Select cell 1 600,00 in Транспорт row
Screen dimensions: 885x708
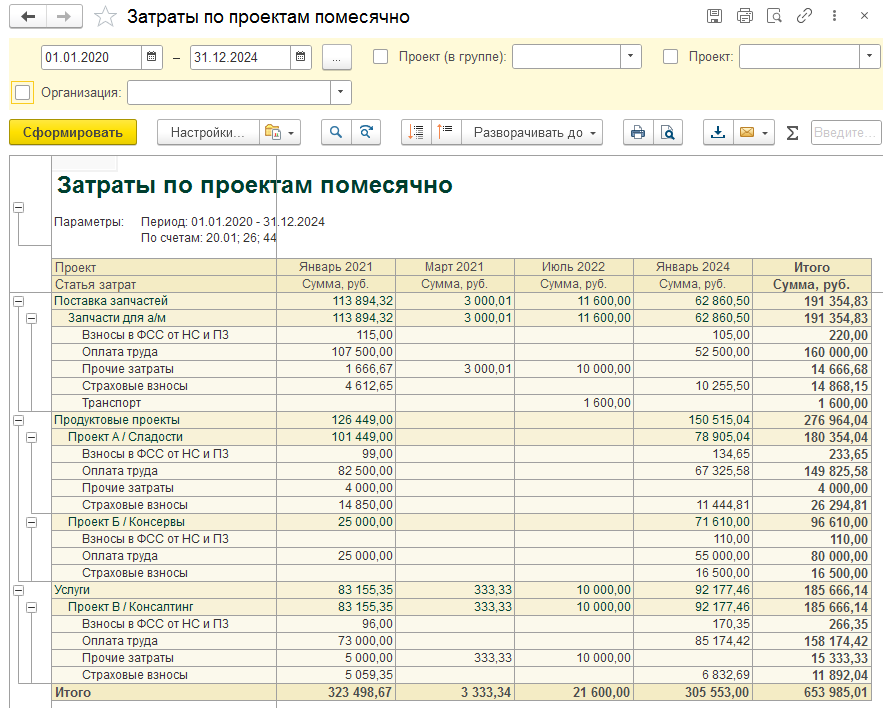(x=574, y=403)
